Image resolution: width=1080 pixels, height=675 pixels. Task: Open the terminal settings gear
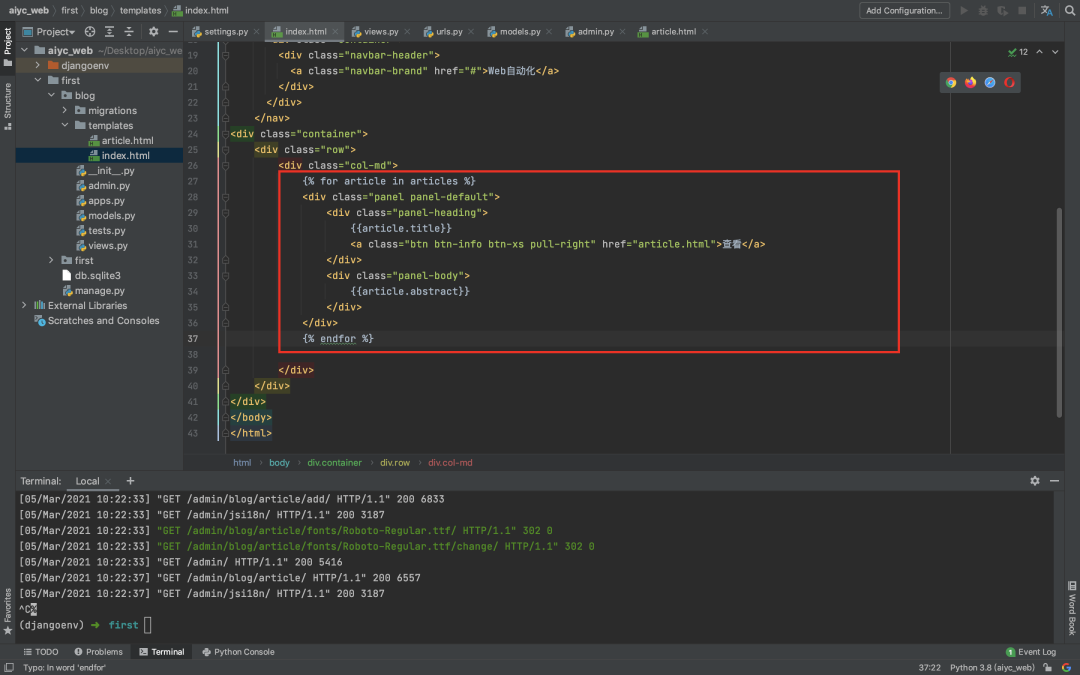(x=1035, y=481)
